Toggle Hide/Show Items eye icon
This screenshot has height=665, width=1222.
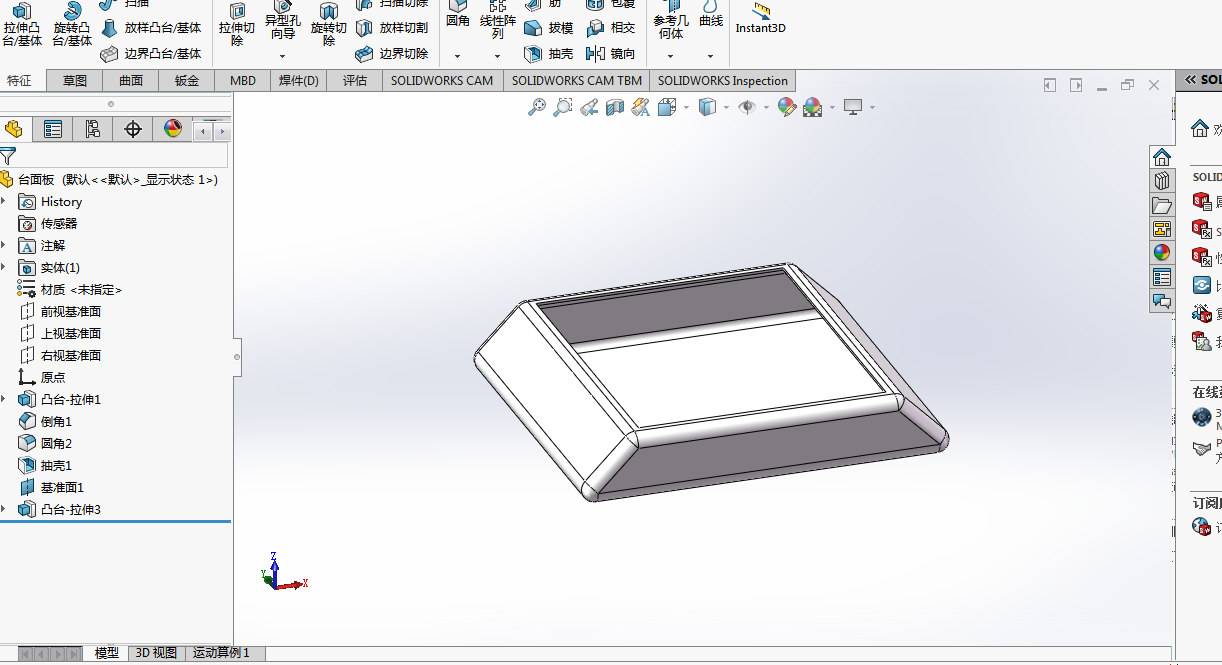click(x=747, y=107)
